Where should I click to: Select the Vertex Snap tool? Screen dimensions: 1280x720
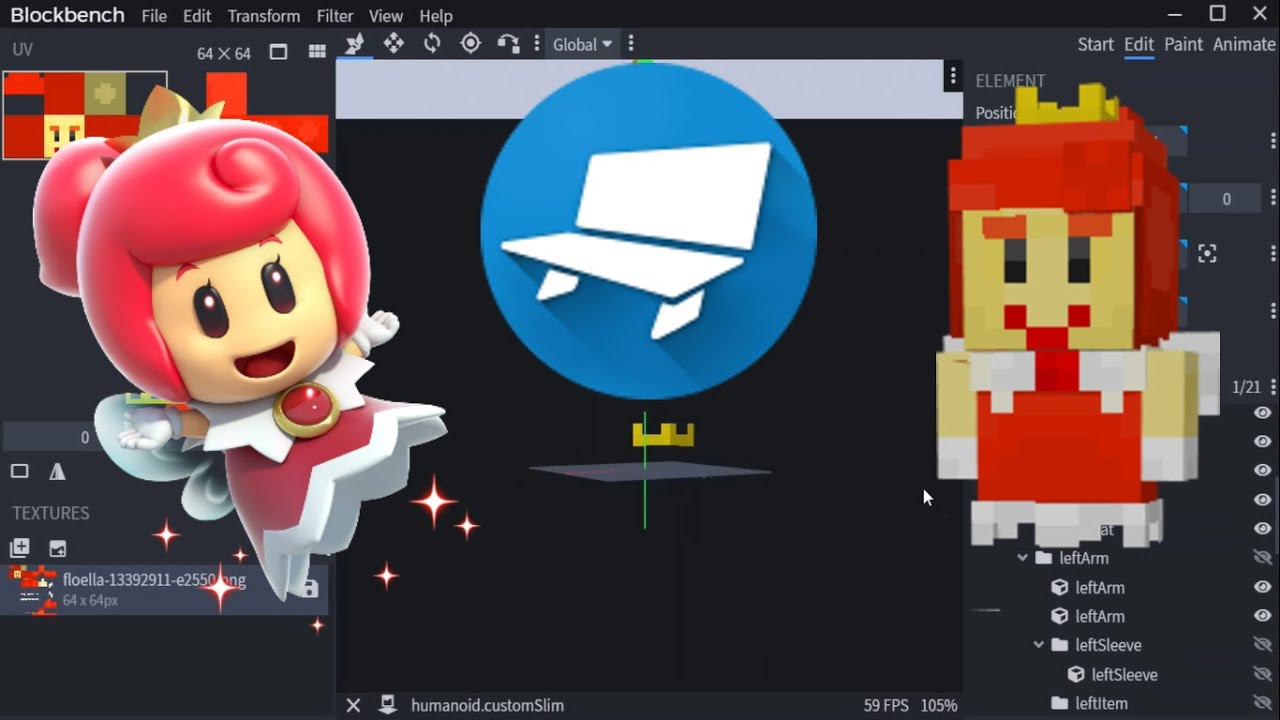click(x=508, y=44)
